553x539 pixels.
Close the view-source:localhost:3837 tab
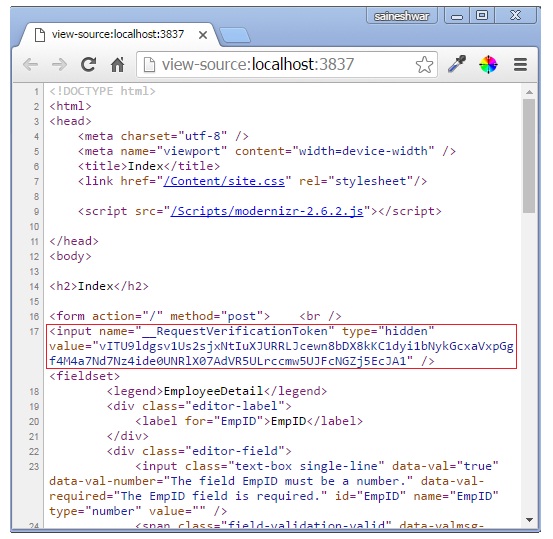point(203,35)
